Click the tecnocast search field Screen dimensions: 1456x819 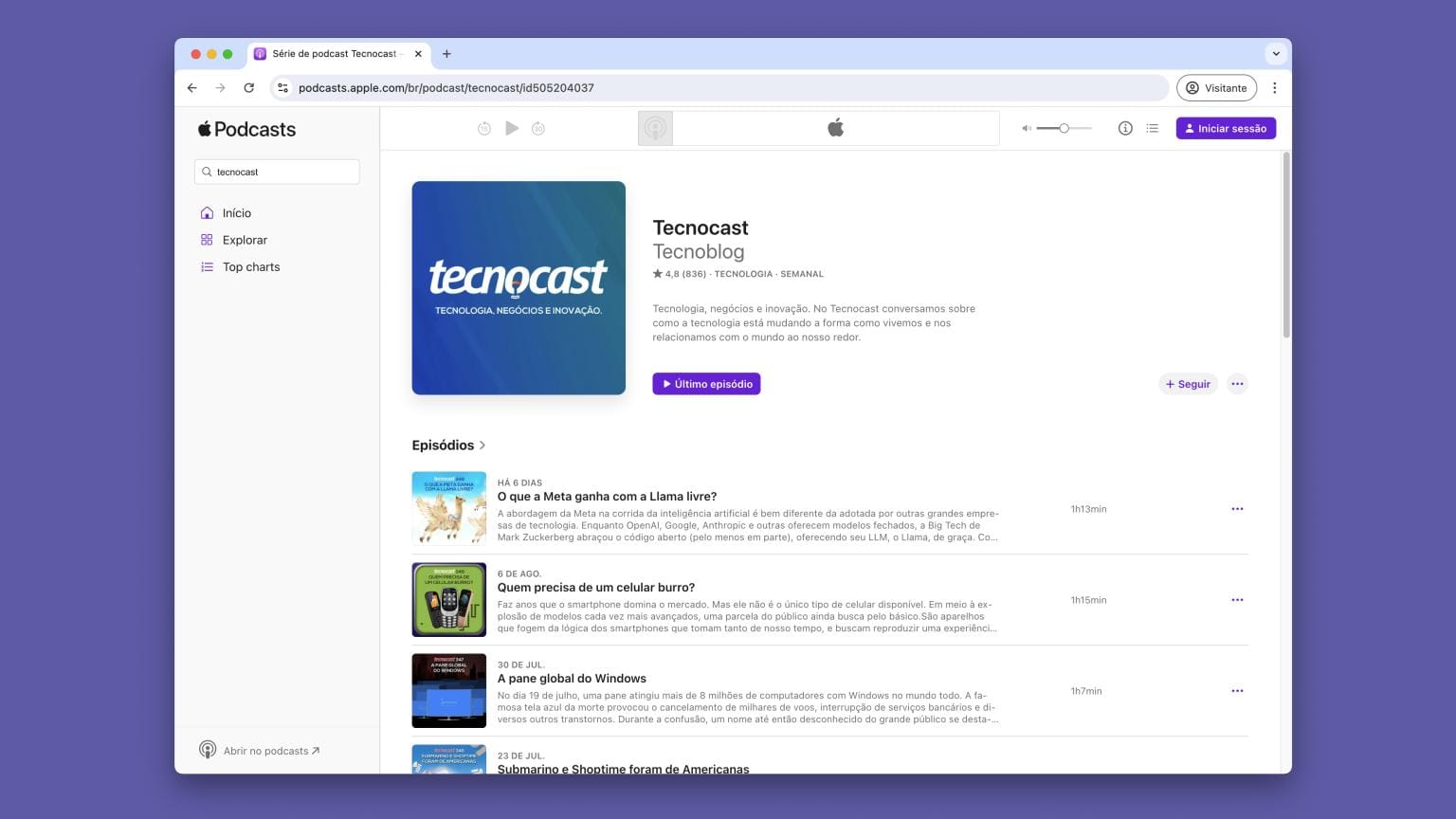coord(277,172)
